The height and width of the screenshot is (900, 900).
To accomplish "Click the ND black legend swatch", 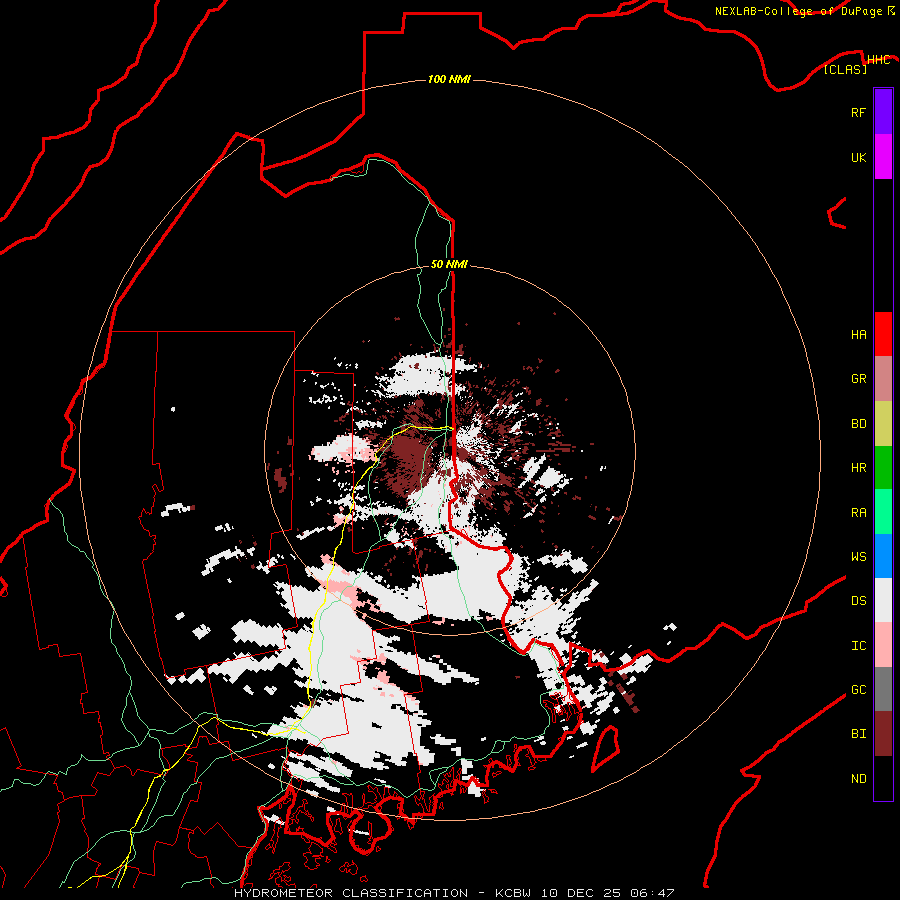I will tap(883, 778).
